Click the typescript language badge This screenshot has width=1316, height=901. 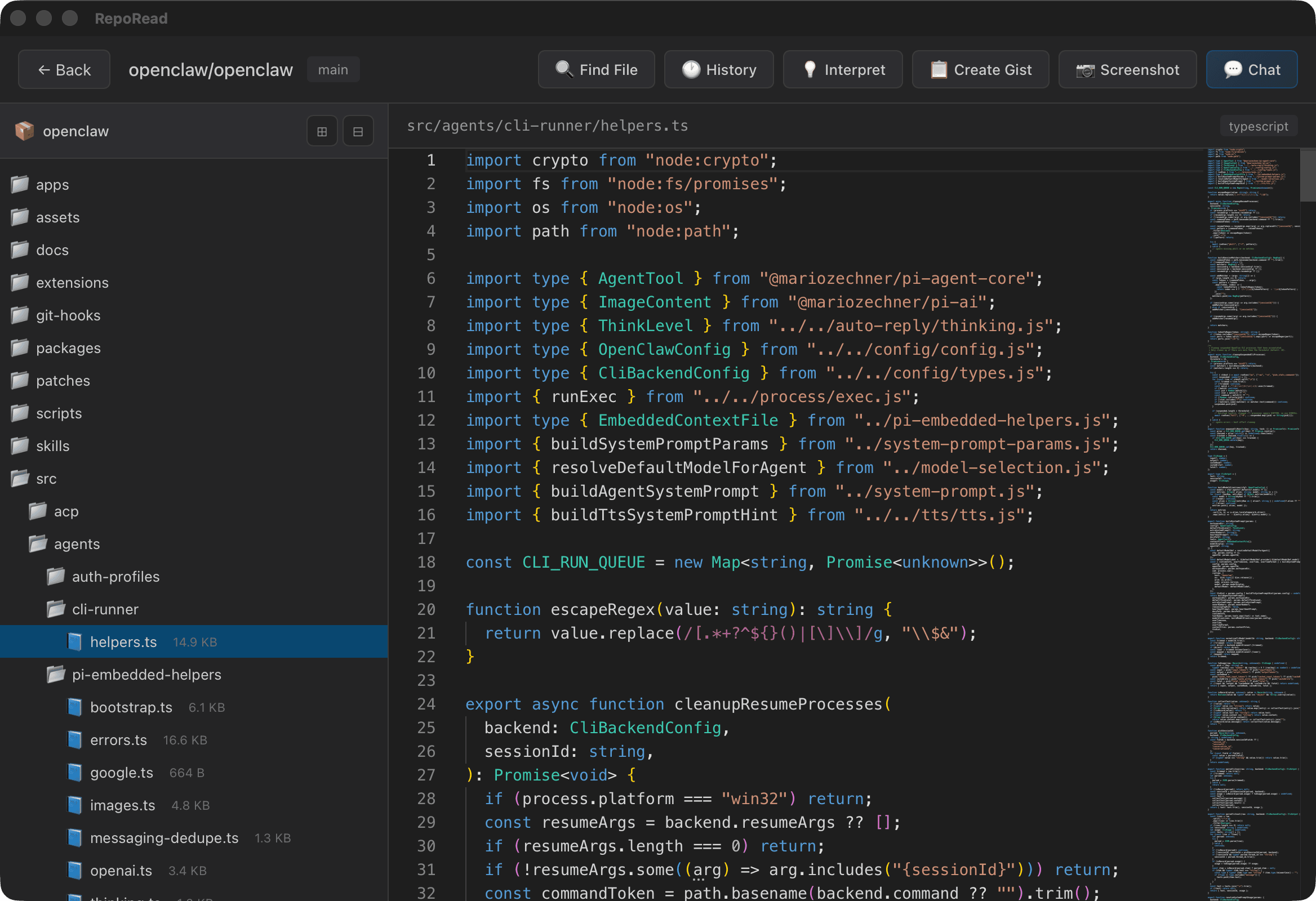[1258, 126]
